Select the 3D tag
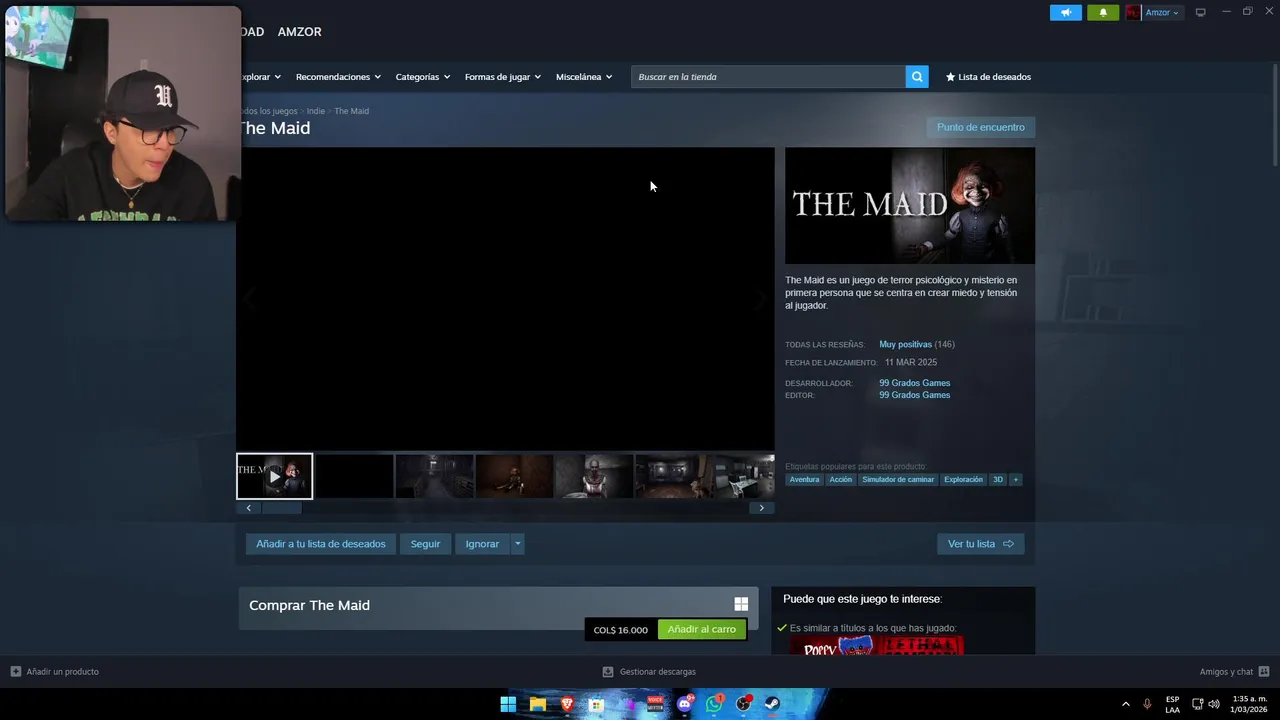 (997, 480)
